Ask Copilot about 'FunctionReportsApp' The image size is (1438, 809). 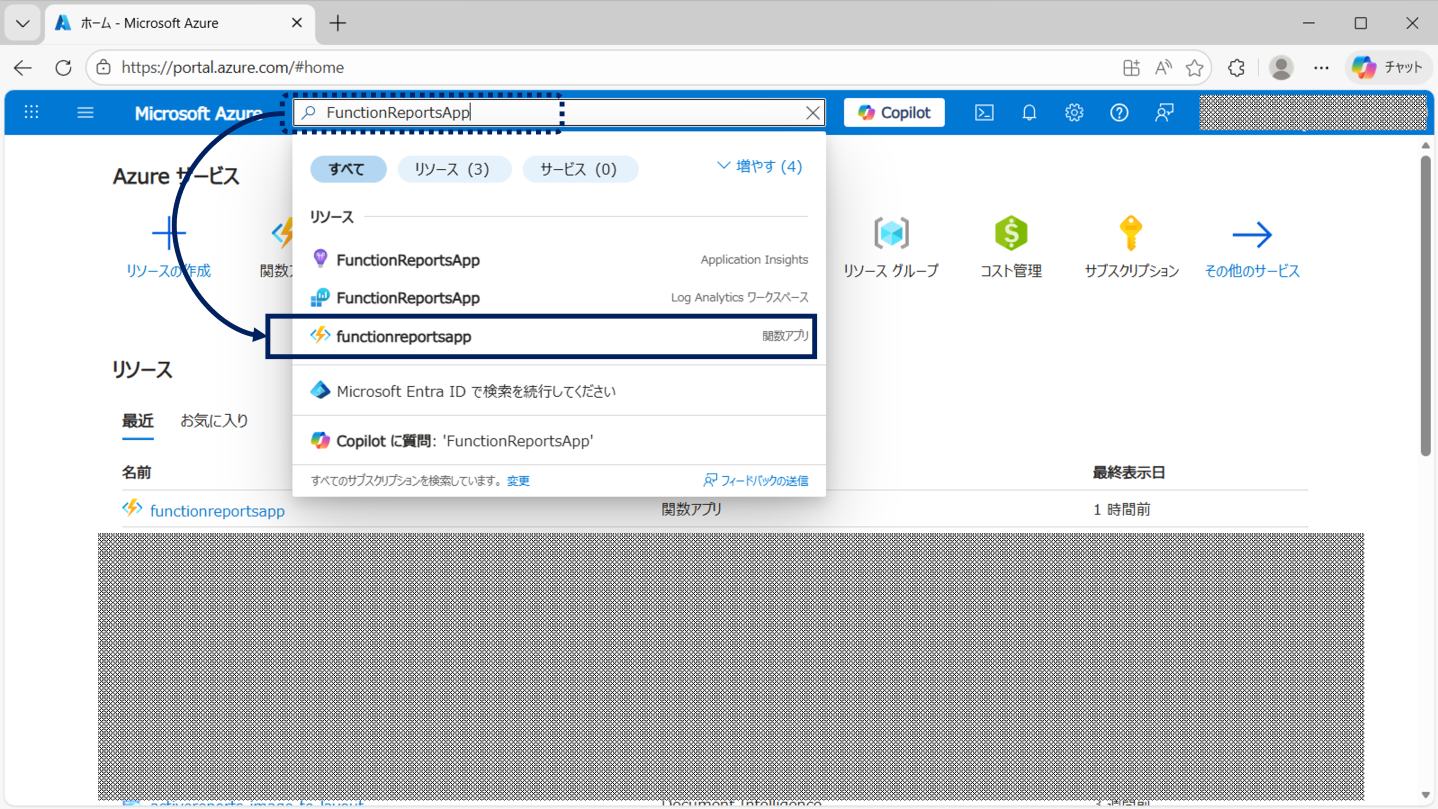[559, 441]
